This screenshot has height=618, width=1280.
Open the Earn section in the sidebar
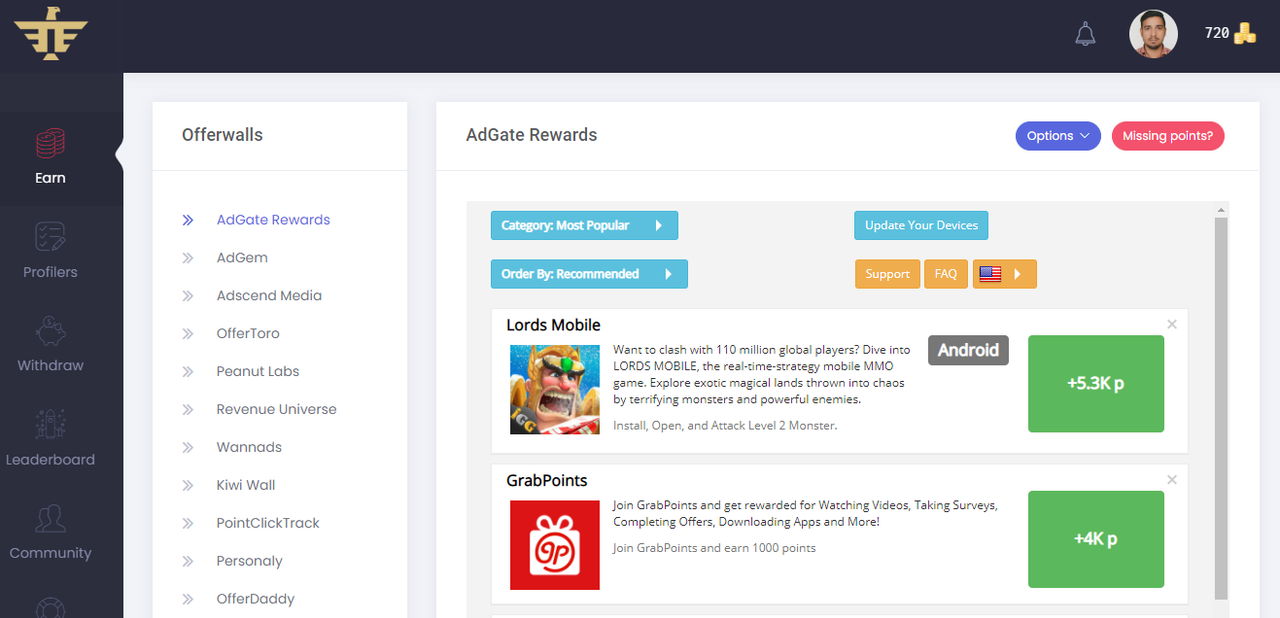(50, 157)
